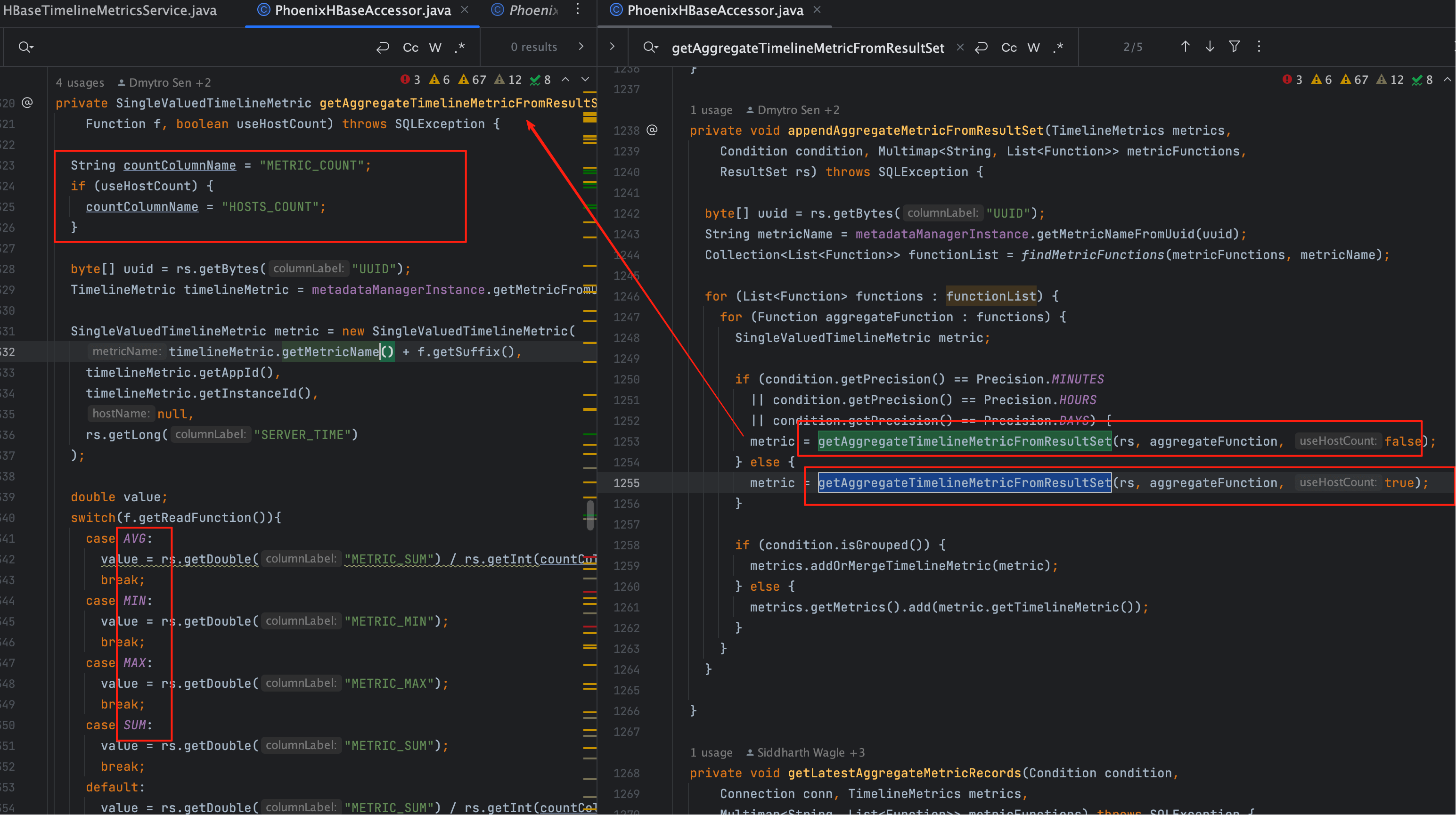
Task: Click 'Siddharth Wagle +3' author hint
Action: (x=805, y=752)
